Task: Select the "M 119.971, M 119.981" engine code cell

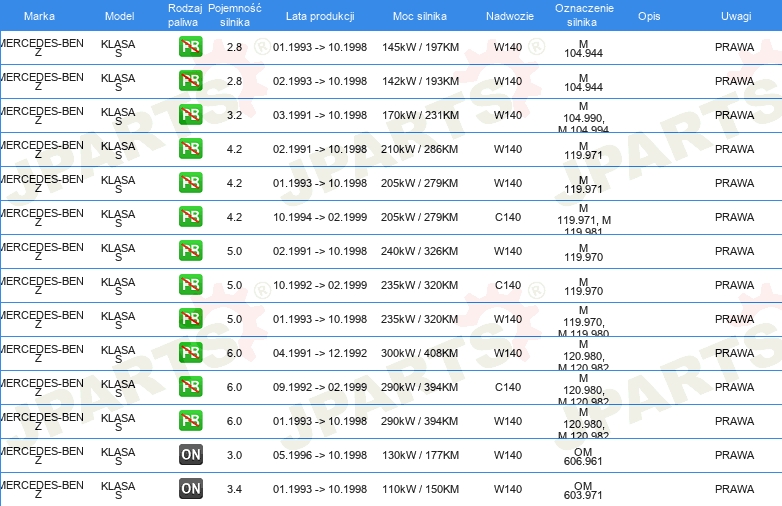Action: pyautogui.click(x=584, y=218)
